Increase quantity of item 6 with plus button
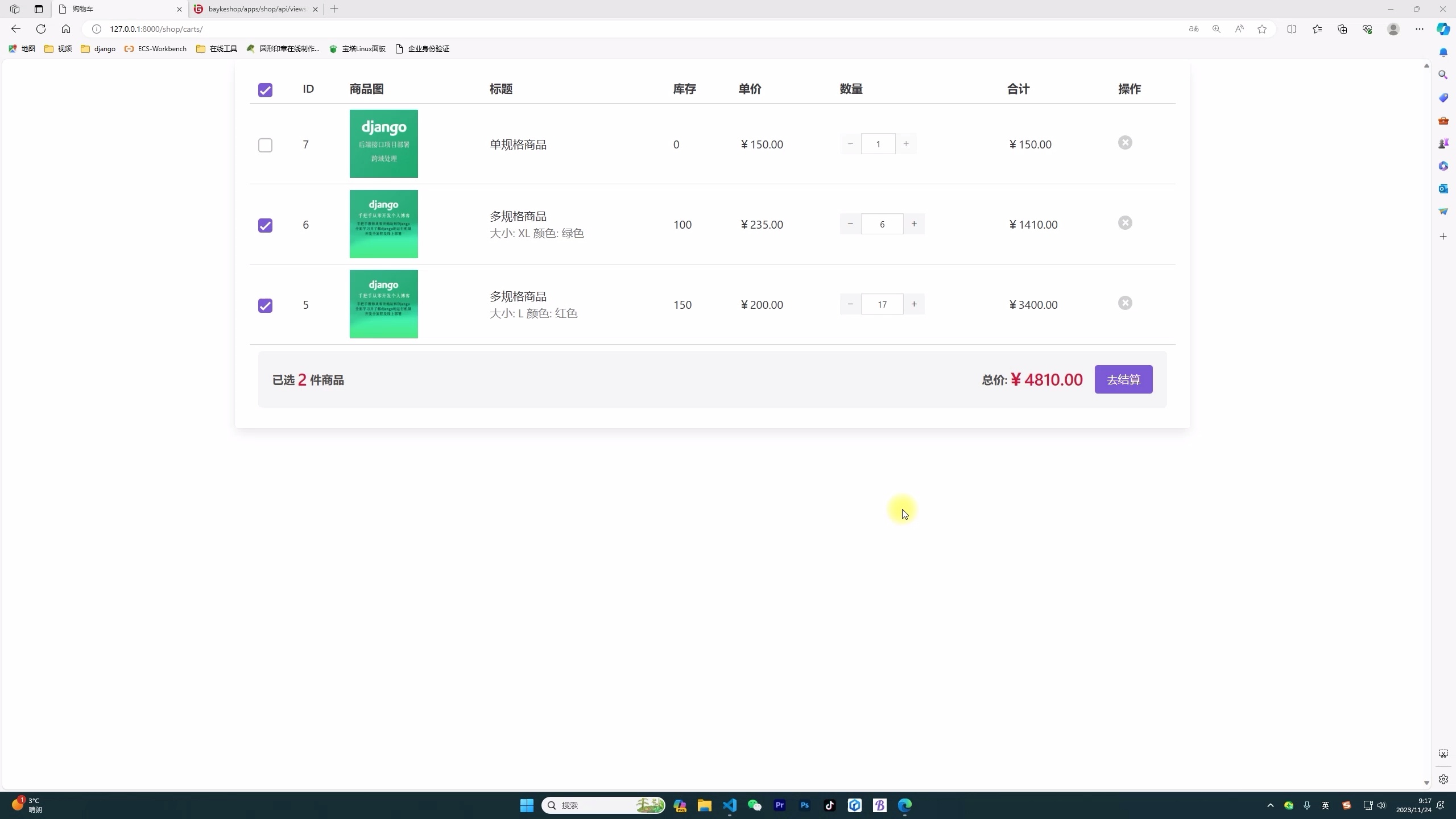This screenshot has height=819, width=1456. pos(914,224)
